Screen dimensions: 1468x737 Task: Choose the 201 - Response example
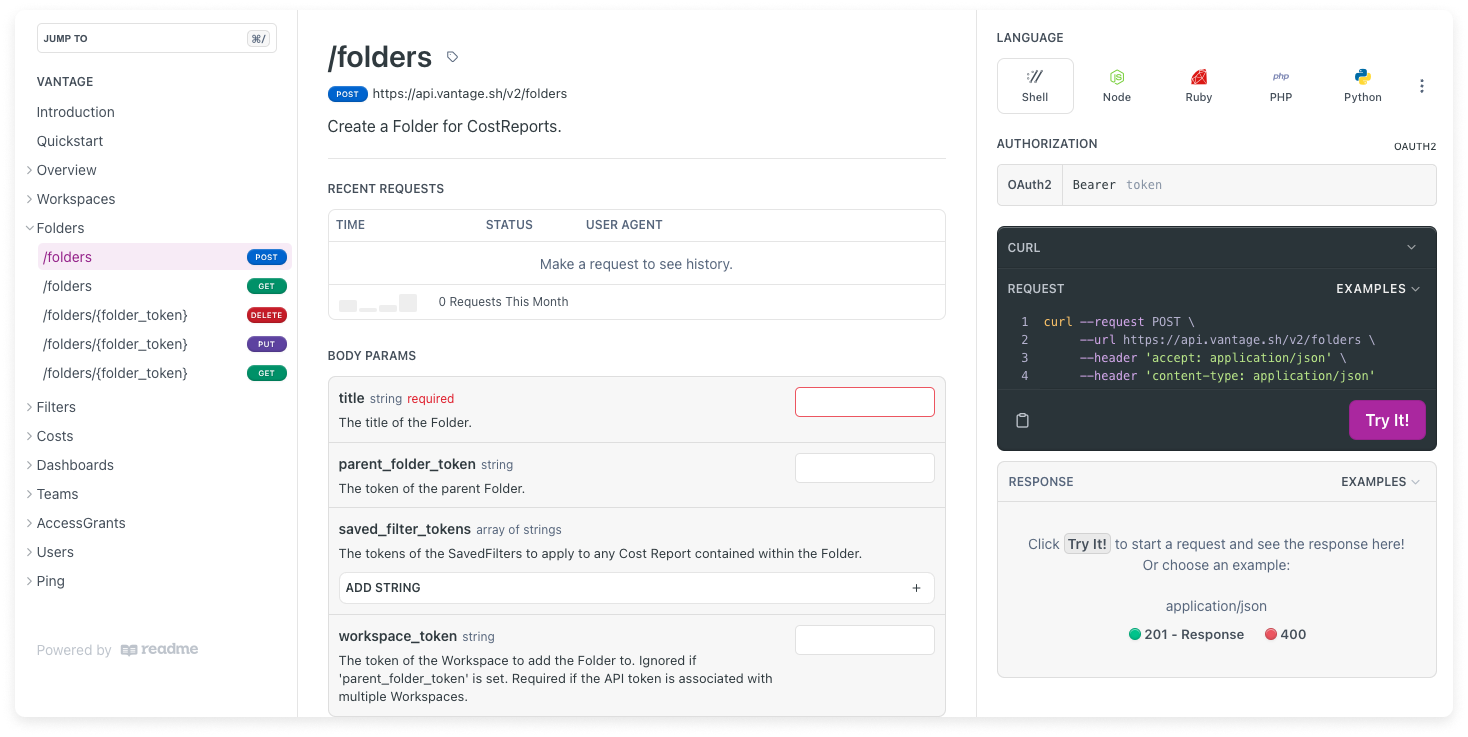coord(1186,634)
